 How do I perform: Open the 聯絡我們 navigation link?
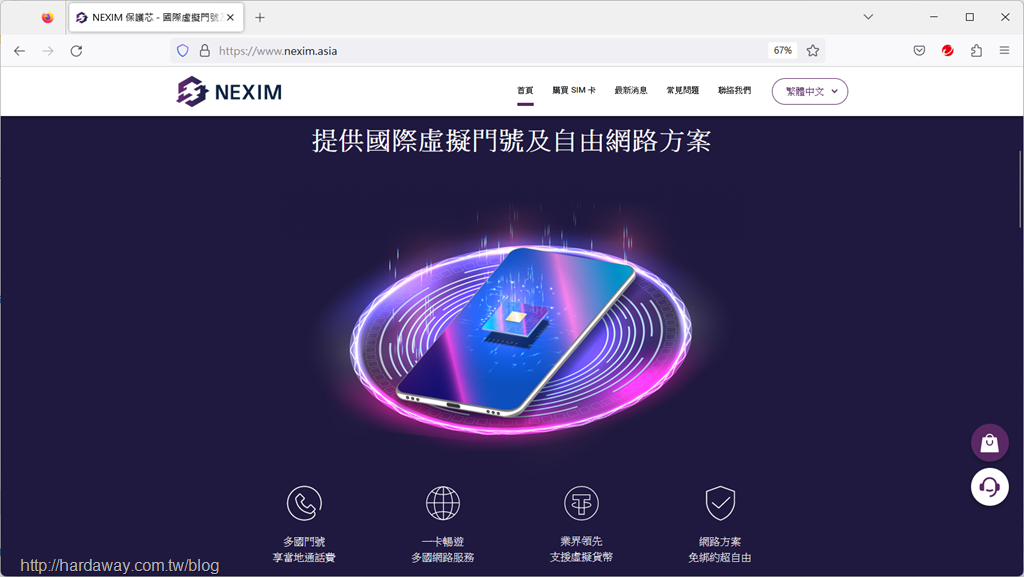[735, 91]
